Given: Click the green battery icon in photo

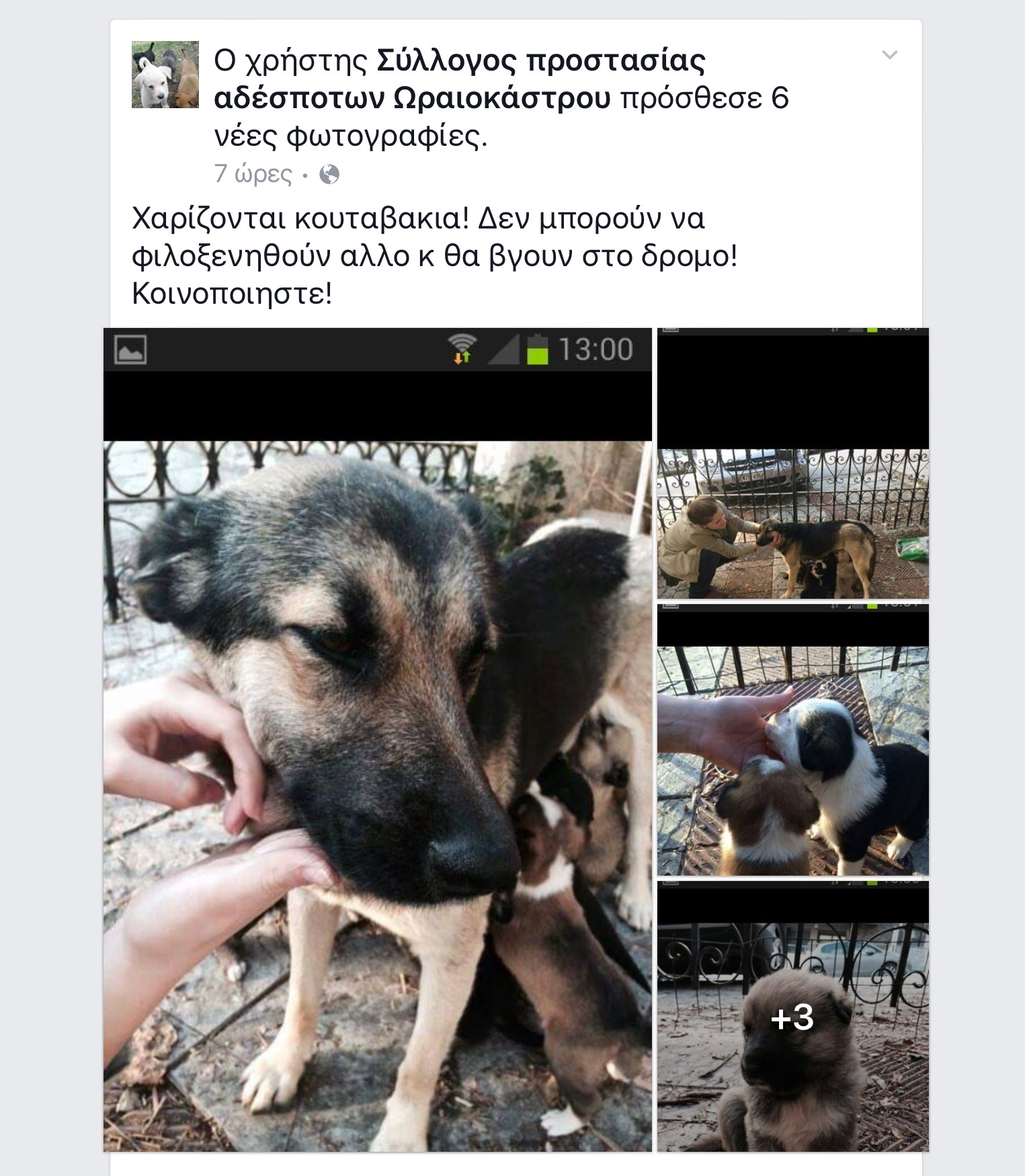Looking at the screenshot, I should click(537, 349).
